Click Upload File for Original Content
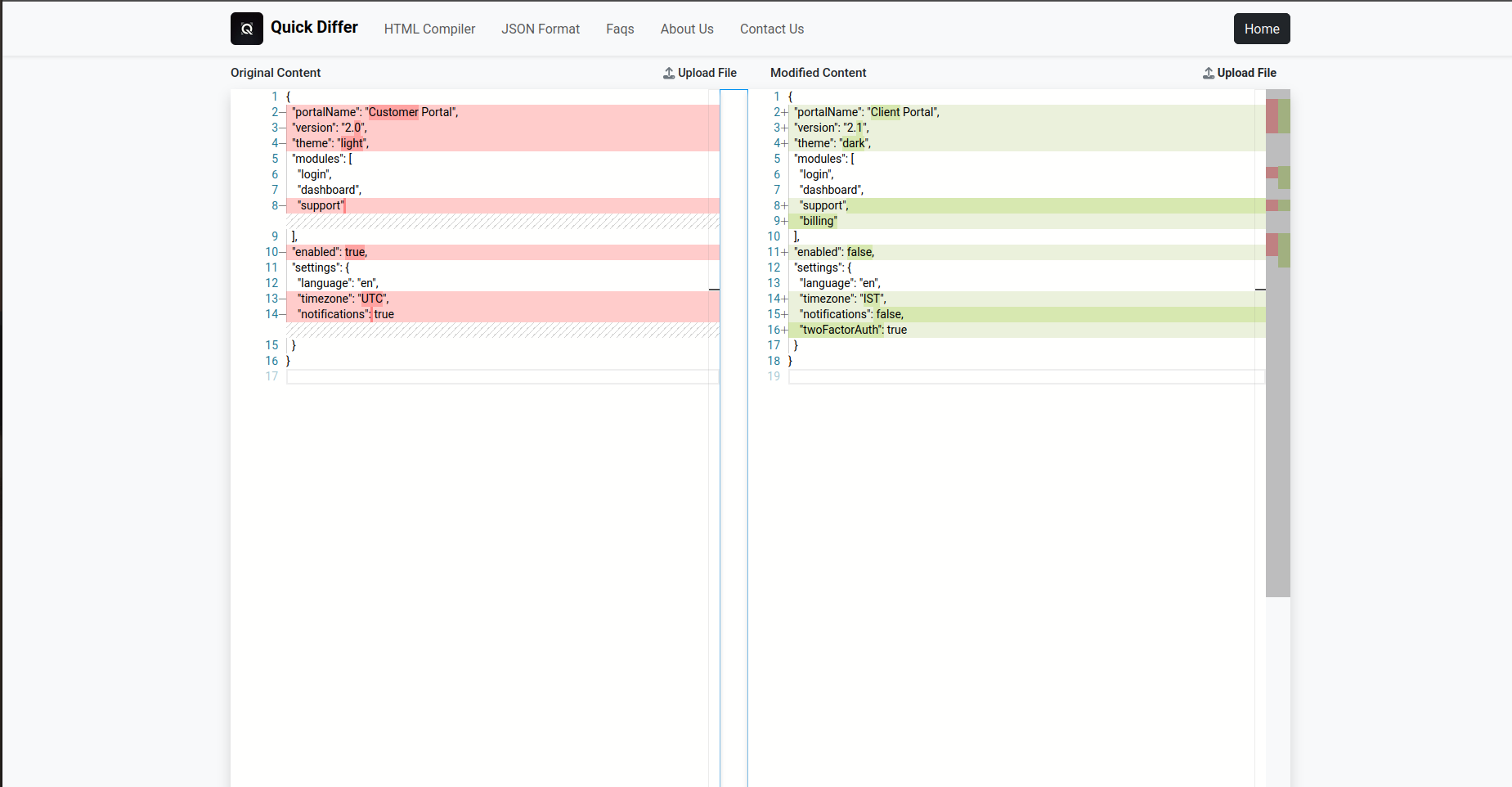This screenshot has height=787, width=1512. coord(700,73)
